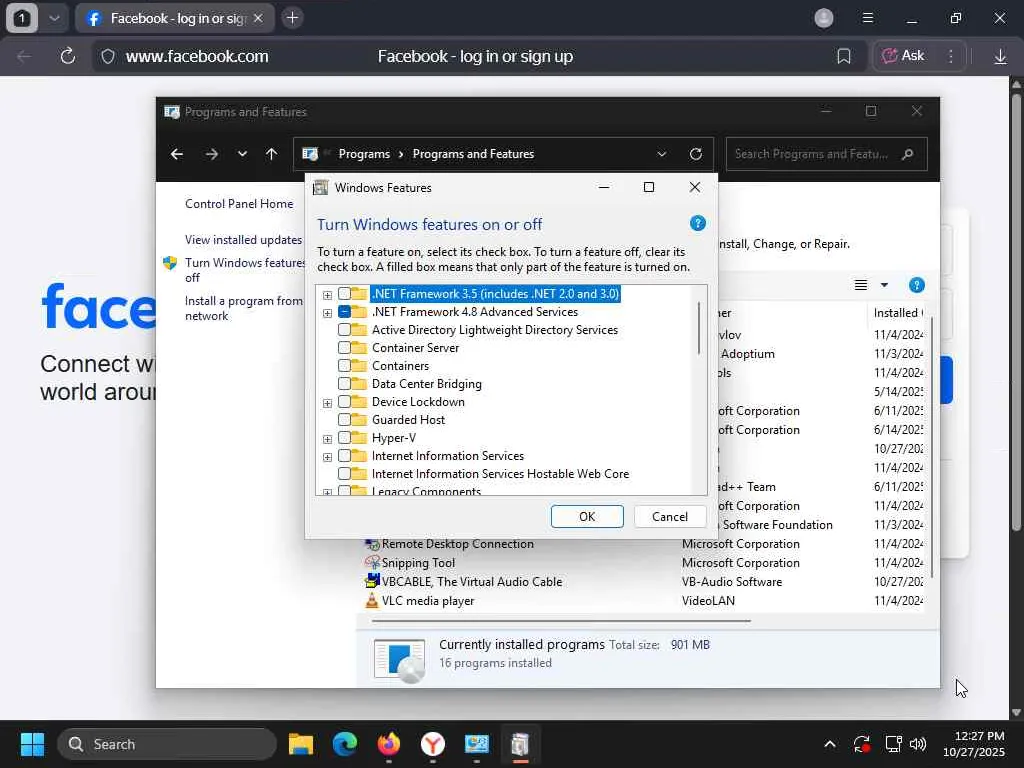Enable Device Lockdown checkbox

point(344,402)
